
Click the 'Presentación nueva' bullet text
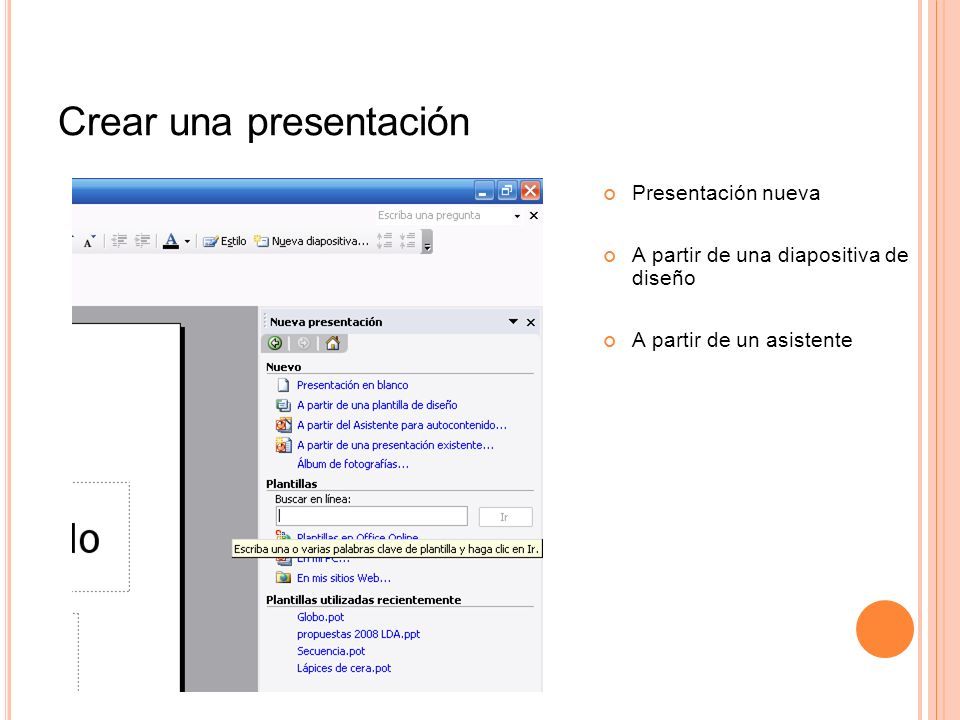[x=726, y=193]
